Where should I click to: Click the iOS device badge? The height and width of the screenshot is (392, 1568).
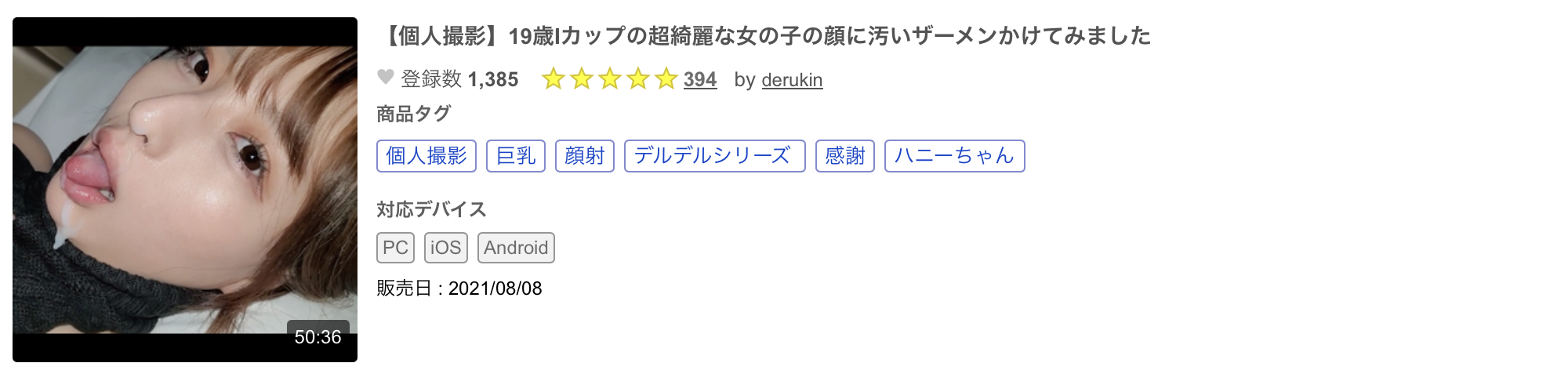click(x=445, y=248)
